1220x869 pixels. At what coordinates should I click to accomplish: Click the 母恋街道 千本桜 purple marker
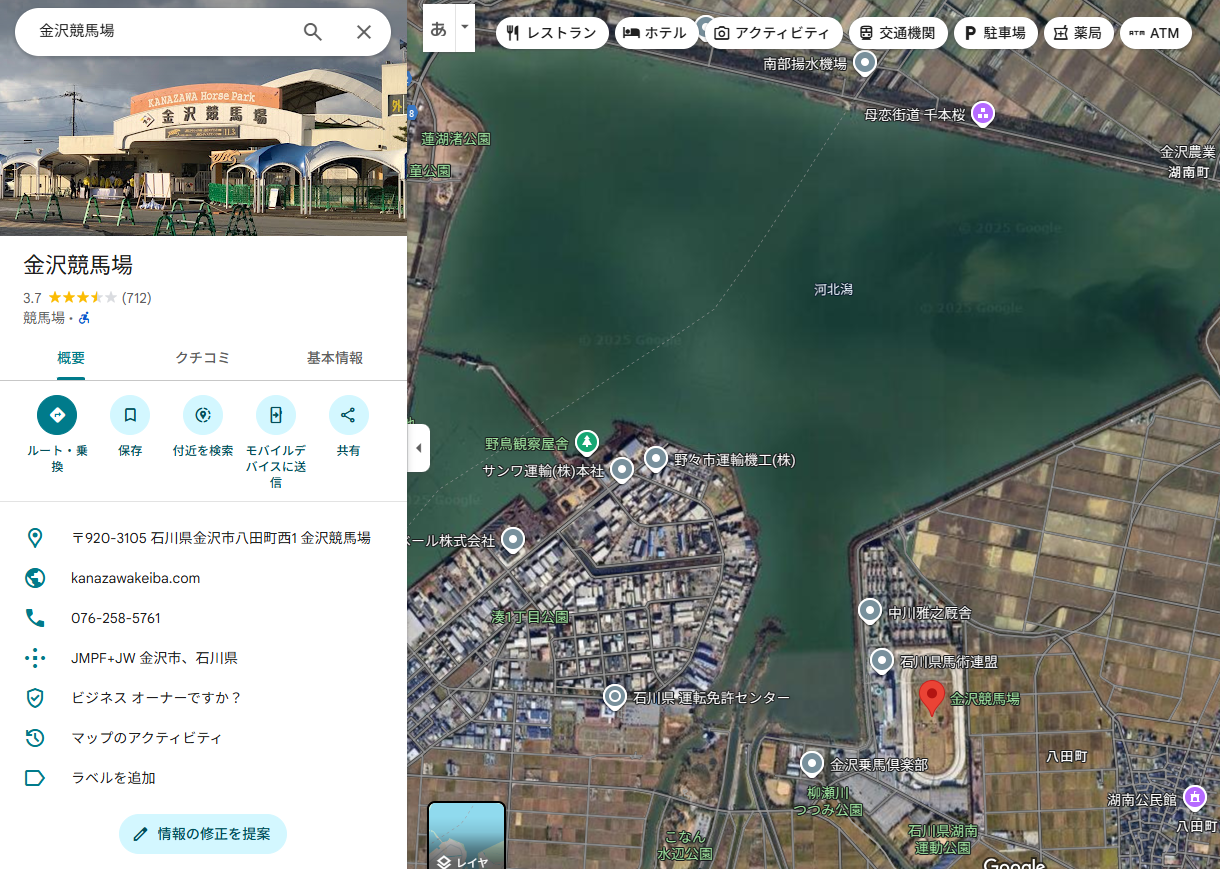point(983,114)
